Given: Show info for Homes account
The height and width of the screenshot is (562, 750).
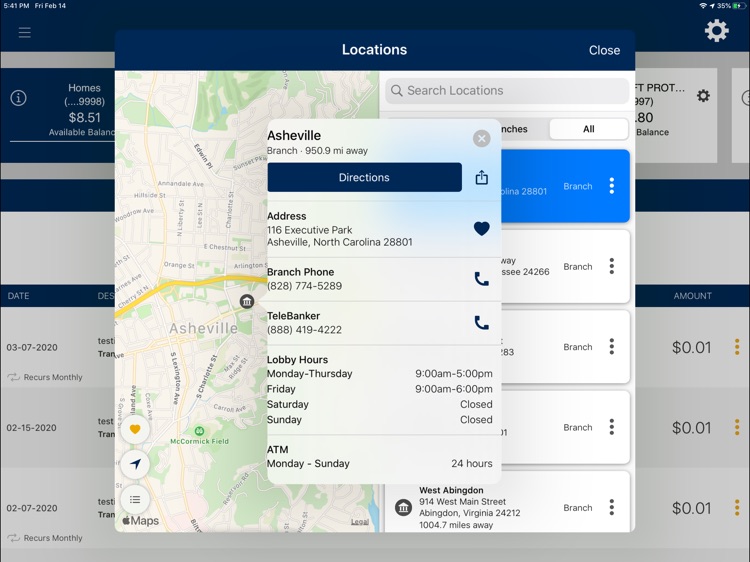Looking at the screenshot, I should (x=18, y=98).
